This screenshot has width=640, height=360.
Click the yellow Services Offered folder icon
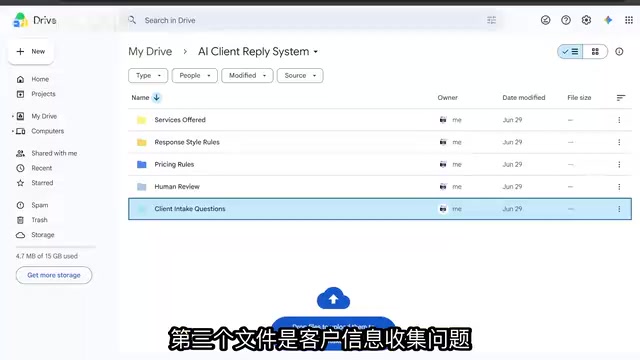tap(142, 120)
